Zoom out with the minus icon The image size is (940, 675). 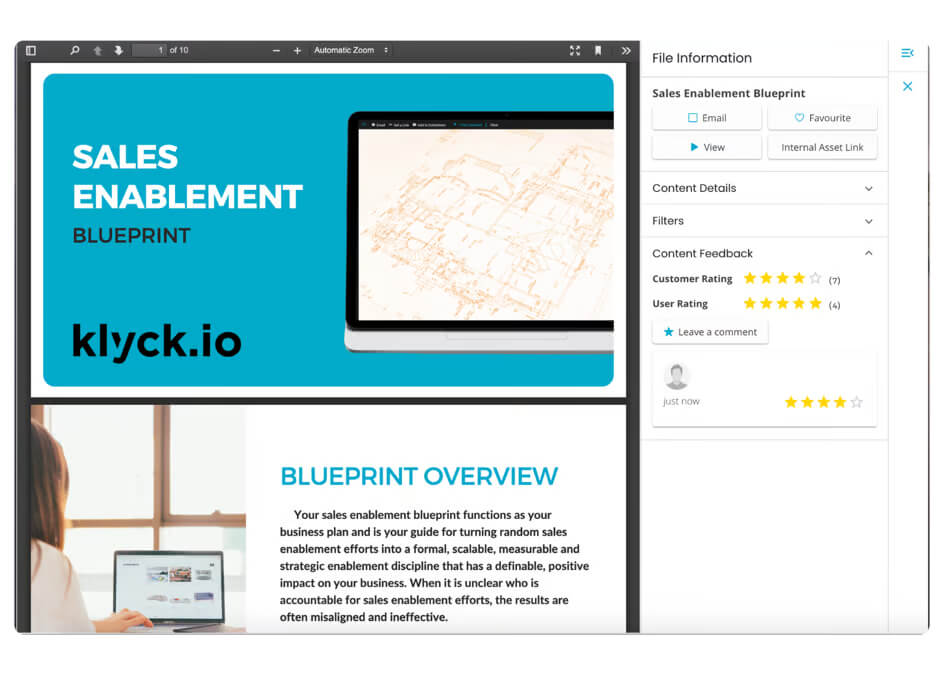(276, 51)
